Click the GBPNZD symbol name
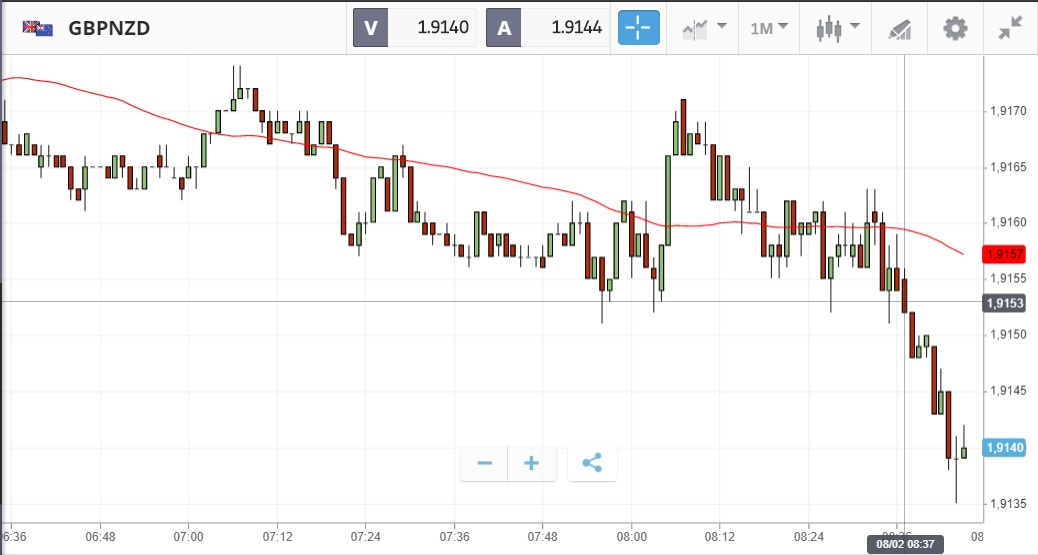This screenshot has width=1038, height=555. tap(109, 28)
